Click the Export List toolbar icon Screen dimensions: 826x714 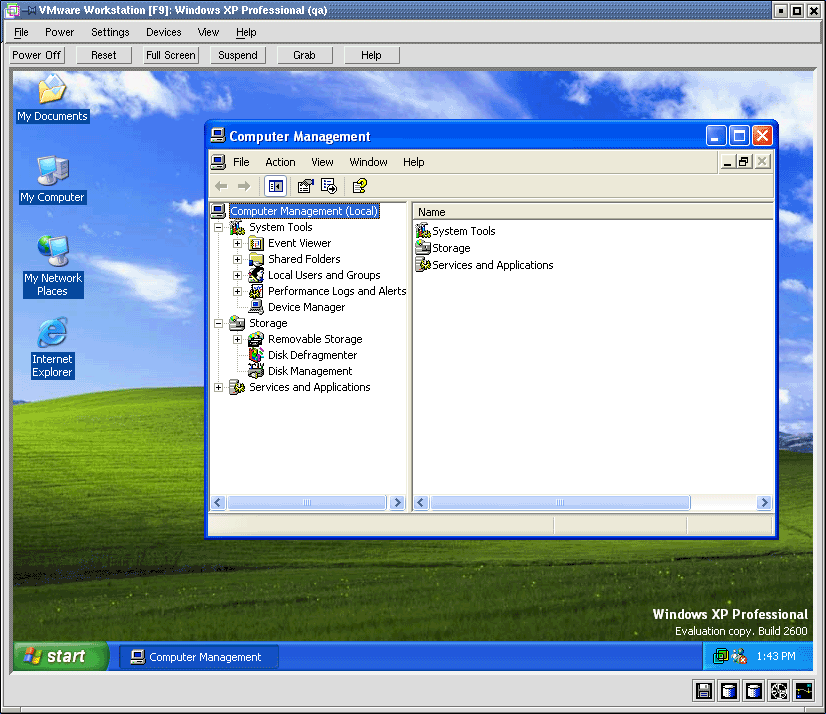329,186
